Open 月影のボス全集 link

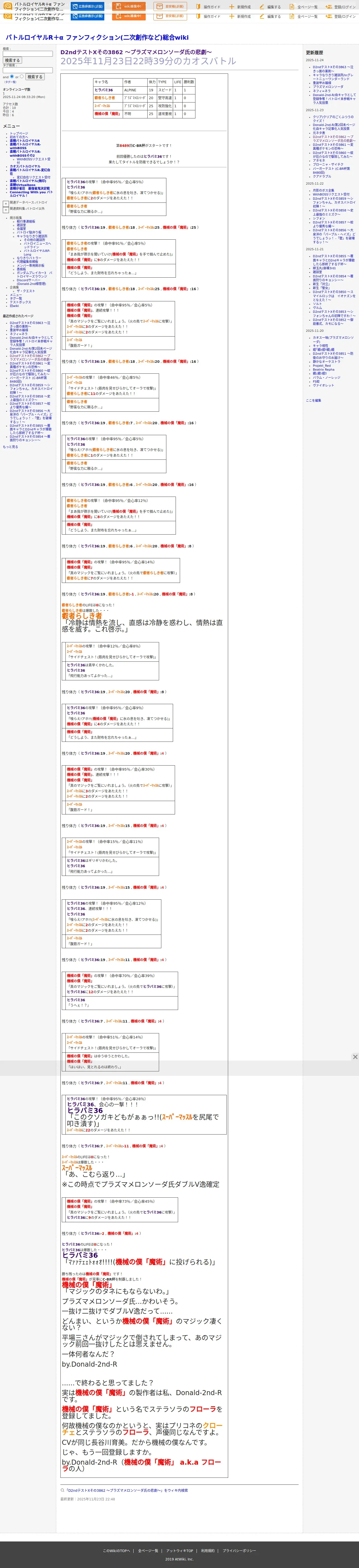[x=324, y=190]
